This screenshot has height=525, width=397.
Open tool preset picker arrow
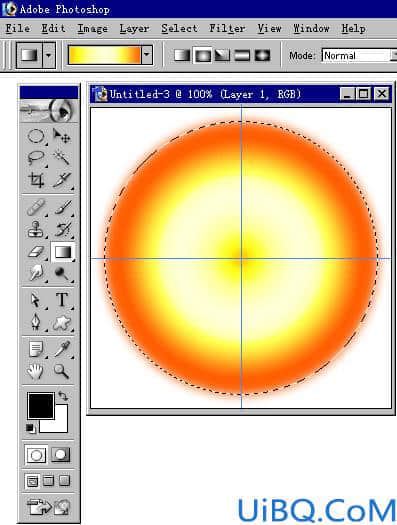pyautogui.click(x=49, y=55)
